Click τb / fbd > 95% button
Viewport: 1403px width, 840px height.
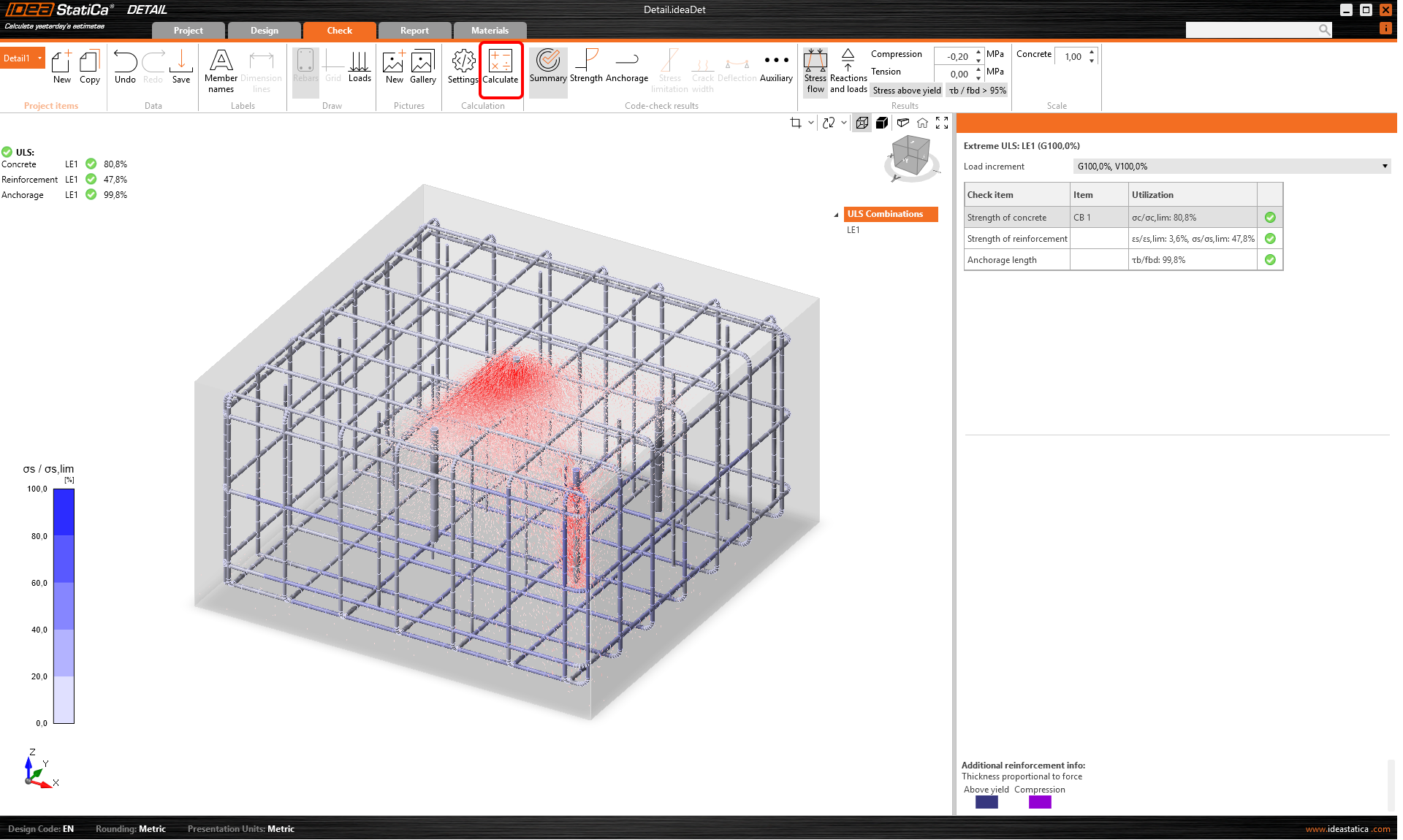[x=977, y=91]
